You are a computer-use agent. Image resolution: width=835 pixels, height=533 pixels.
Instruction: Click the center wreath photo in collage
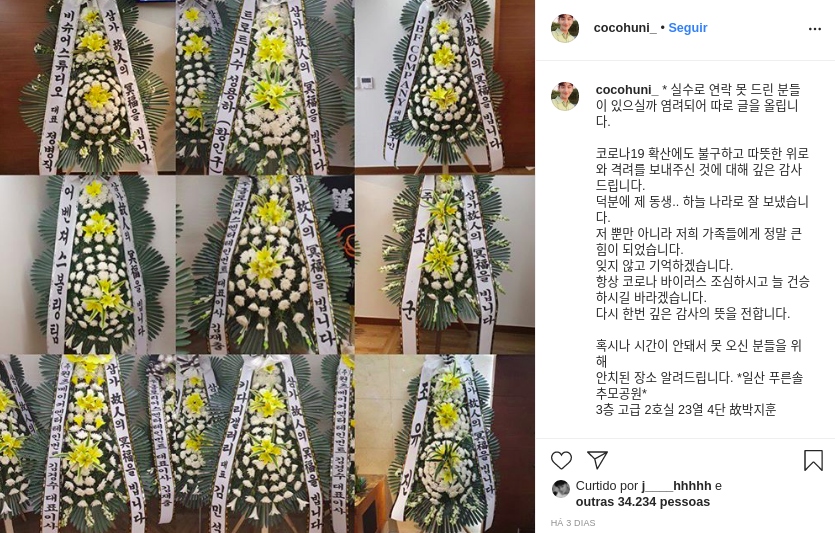[x=265, y=265]
